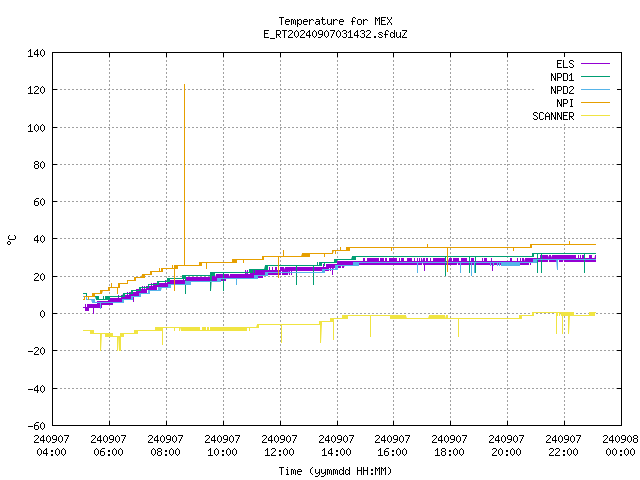640x480 pixels.
Task: Click the x-axis label '240907 12:00'
Action: coord(280,446)
